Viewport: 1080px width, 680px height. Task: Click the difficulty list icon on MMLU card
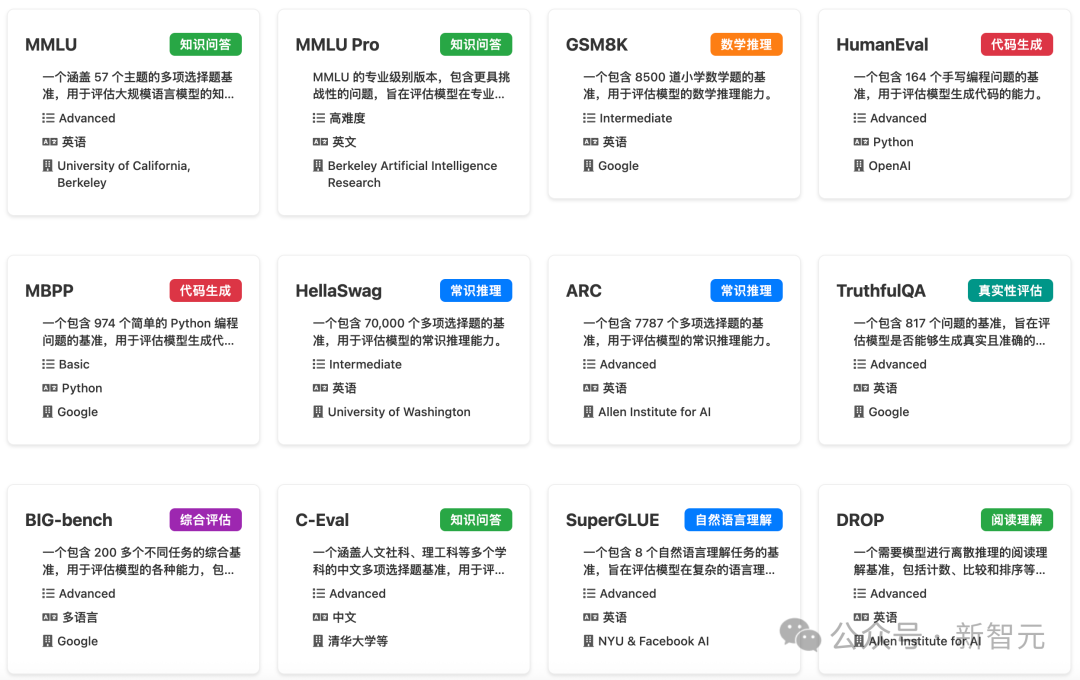point(48,118)
